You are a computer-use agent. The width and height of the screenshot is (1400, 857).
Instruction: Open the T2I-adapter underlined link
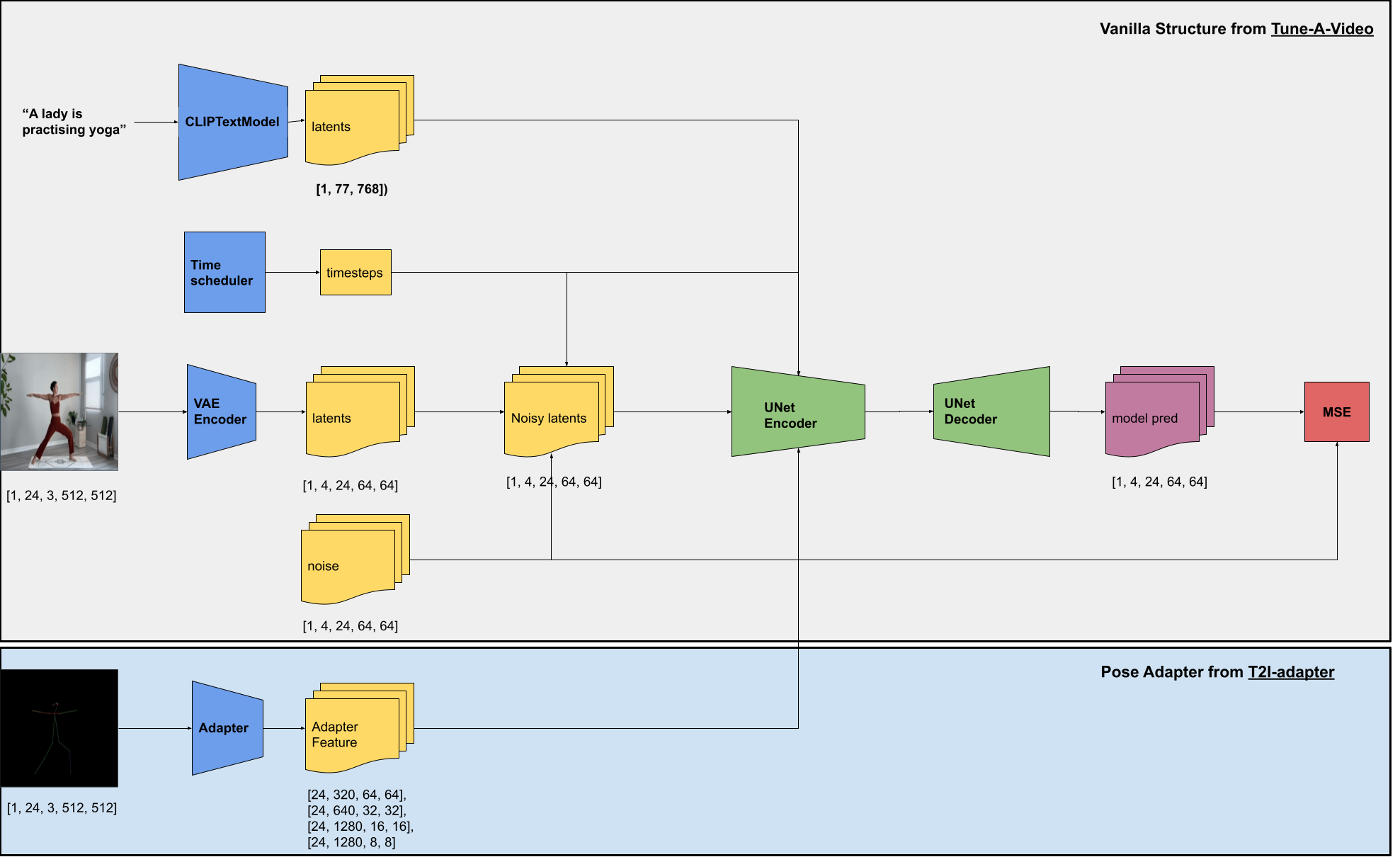coord(1290,672)
